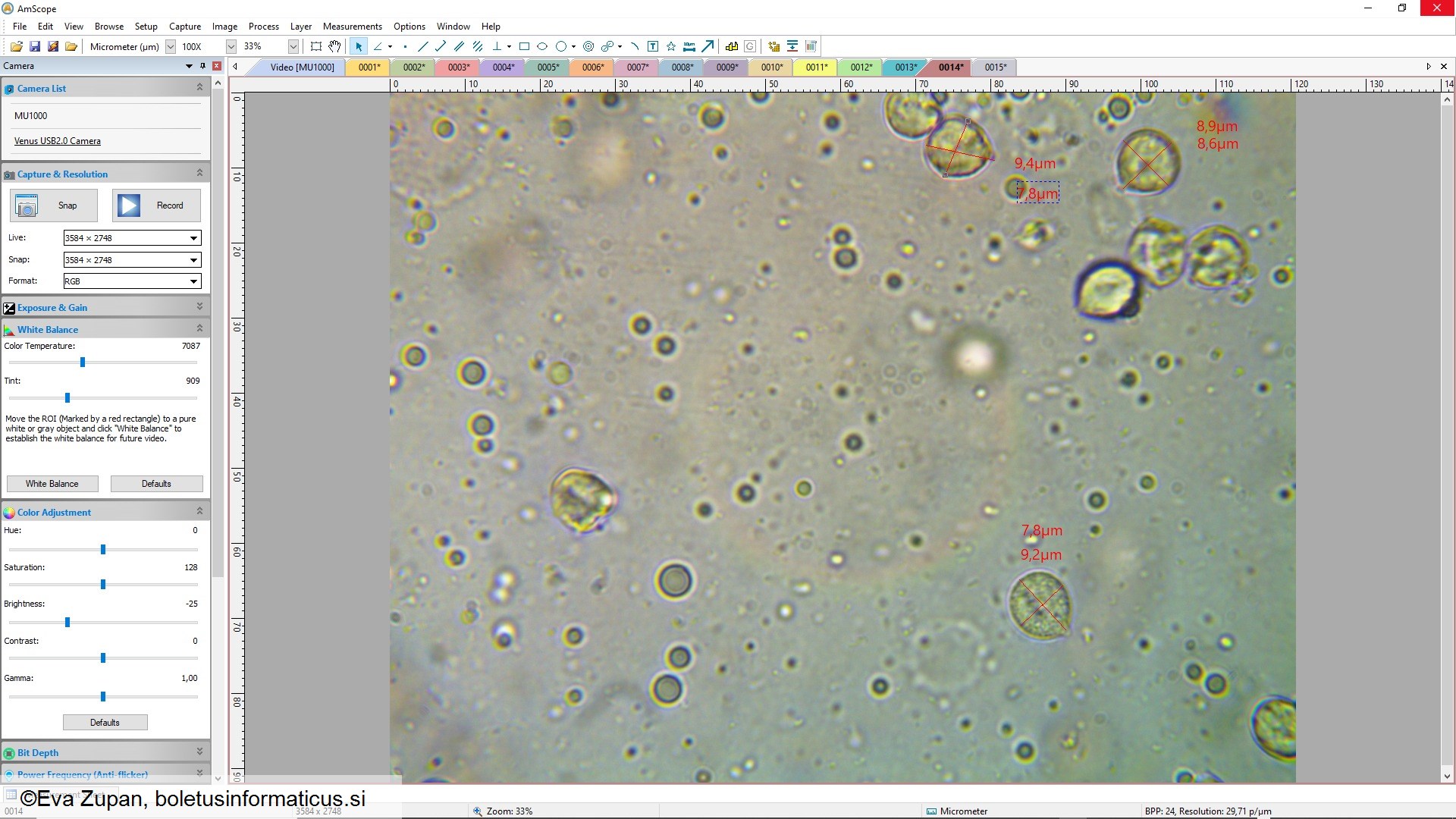
Task: Open the Venus USB2.0 Camera link
Action: (57, 141)
